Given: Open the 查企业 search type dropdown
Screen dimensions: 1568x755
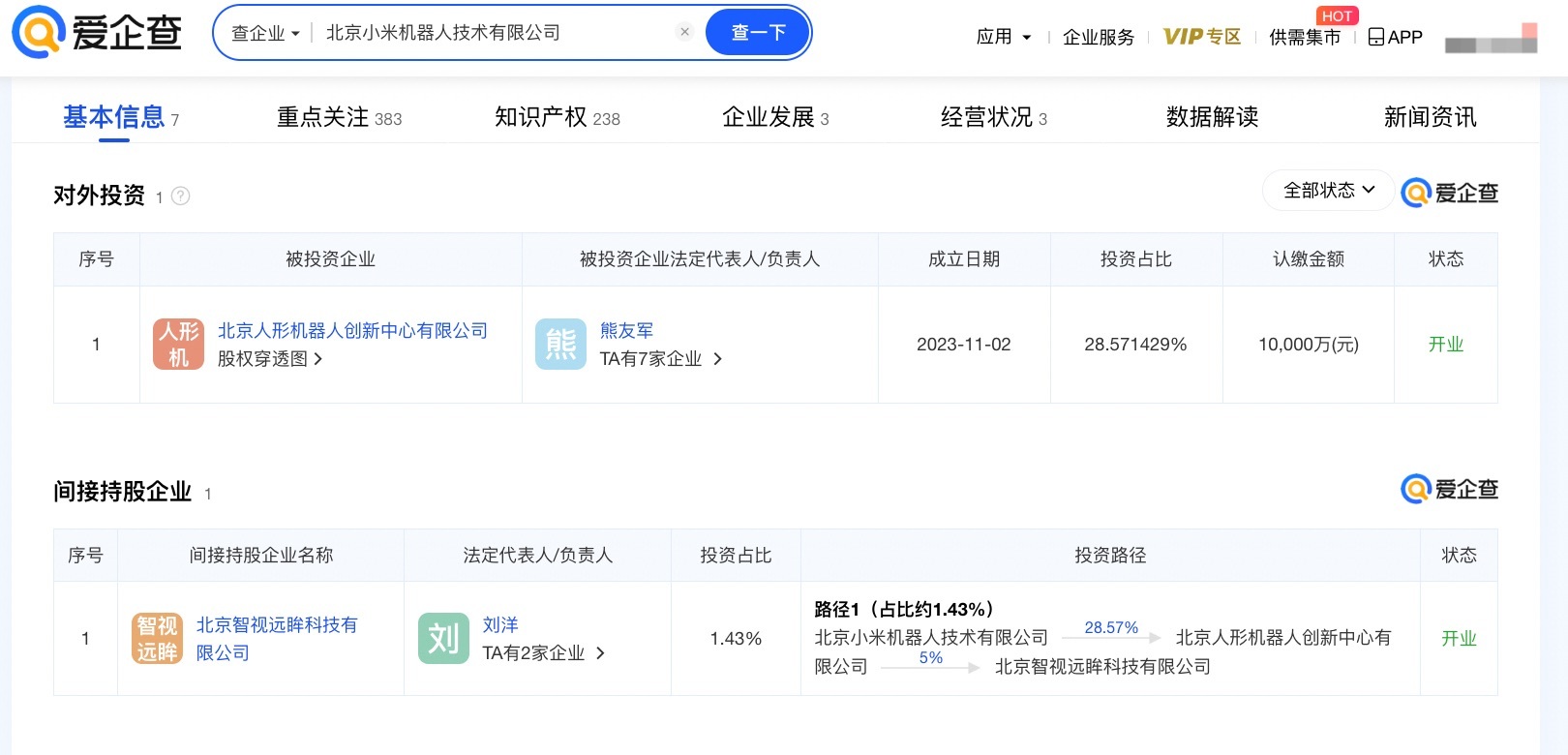Looking at the screenshot, I should [x=265, y=33].
